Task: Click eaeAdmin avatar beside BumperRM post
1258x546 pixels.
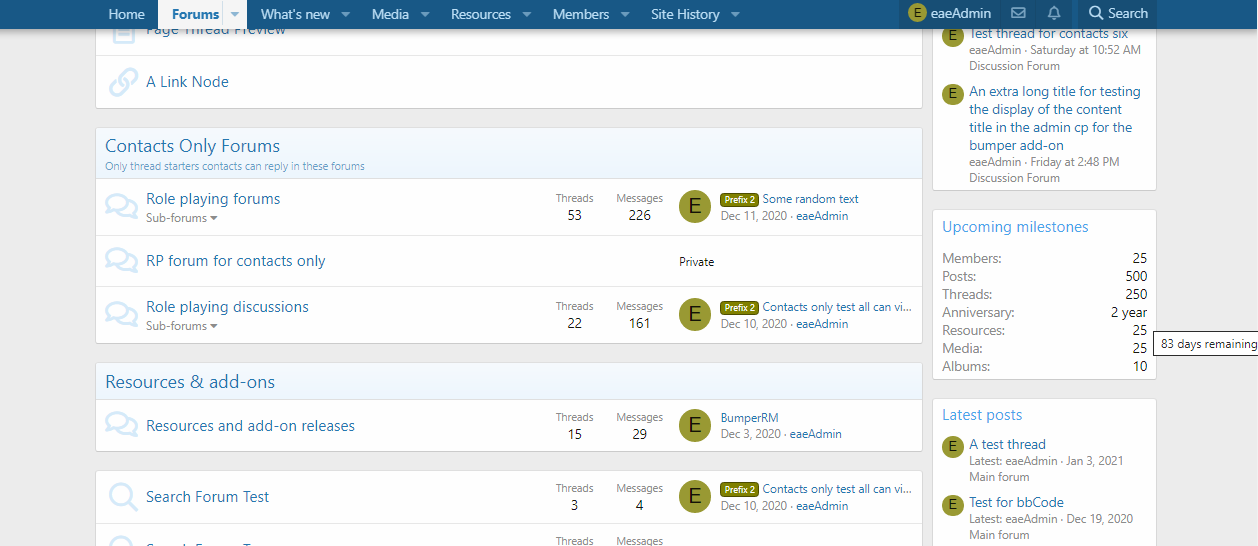Action: point(695,426)
